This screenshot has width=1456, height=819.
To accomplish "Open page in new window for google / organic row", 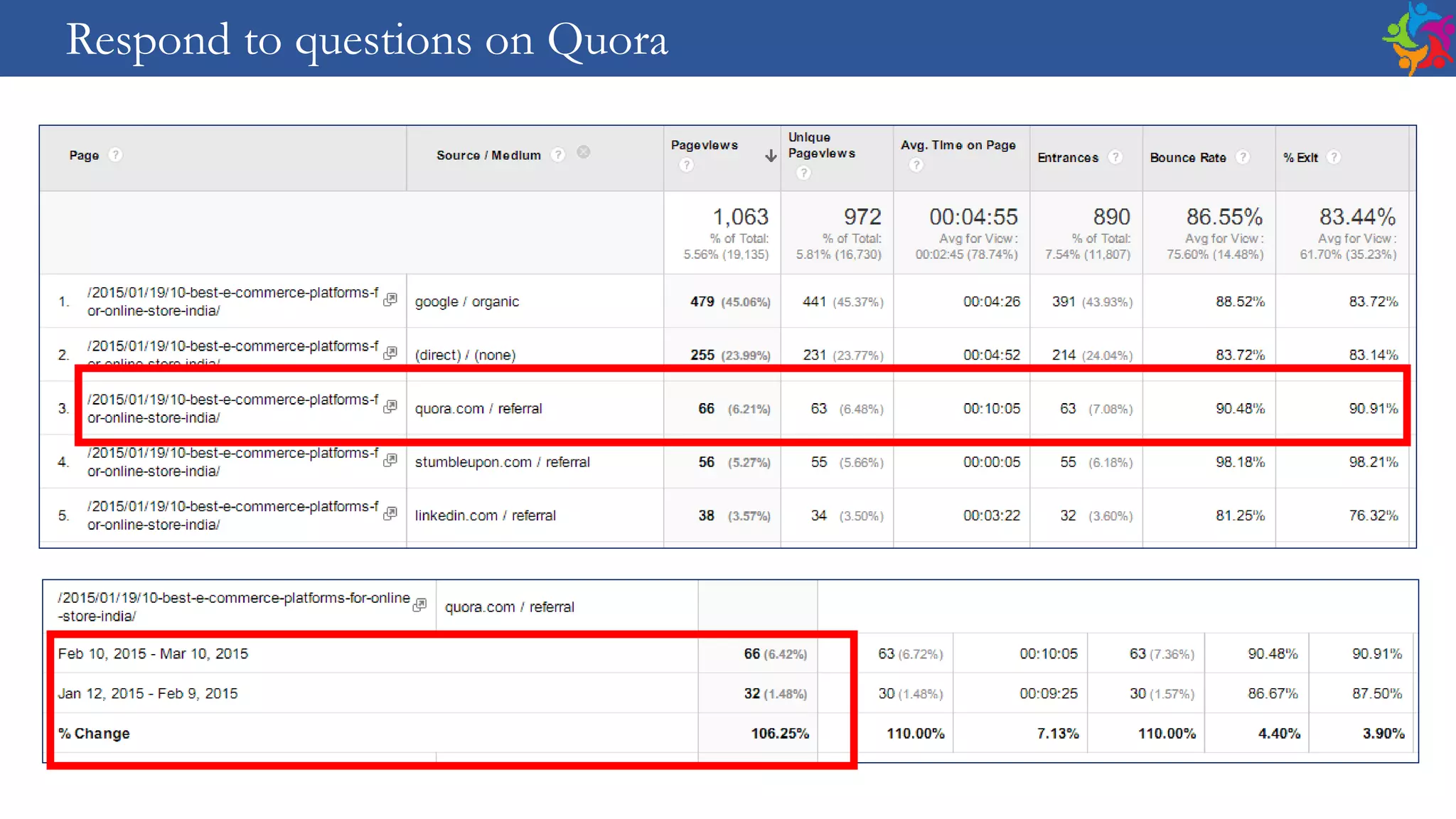I will click(x=390, y=299).
